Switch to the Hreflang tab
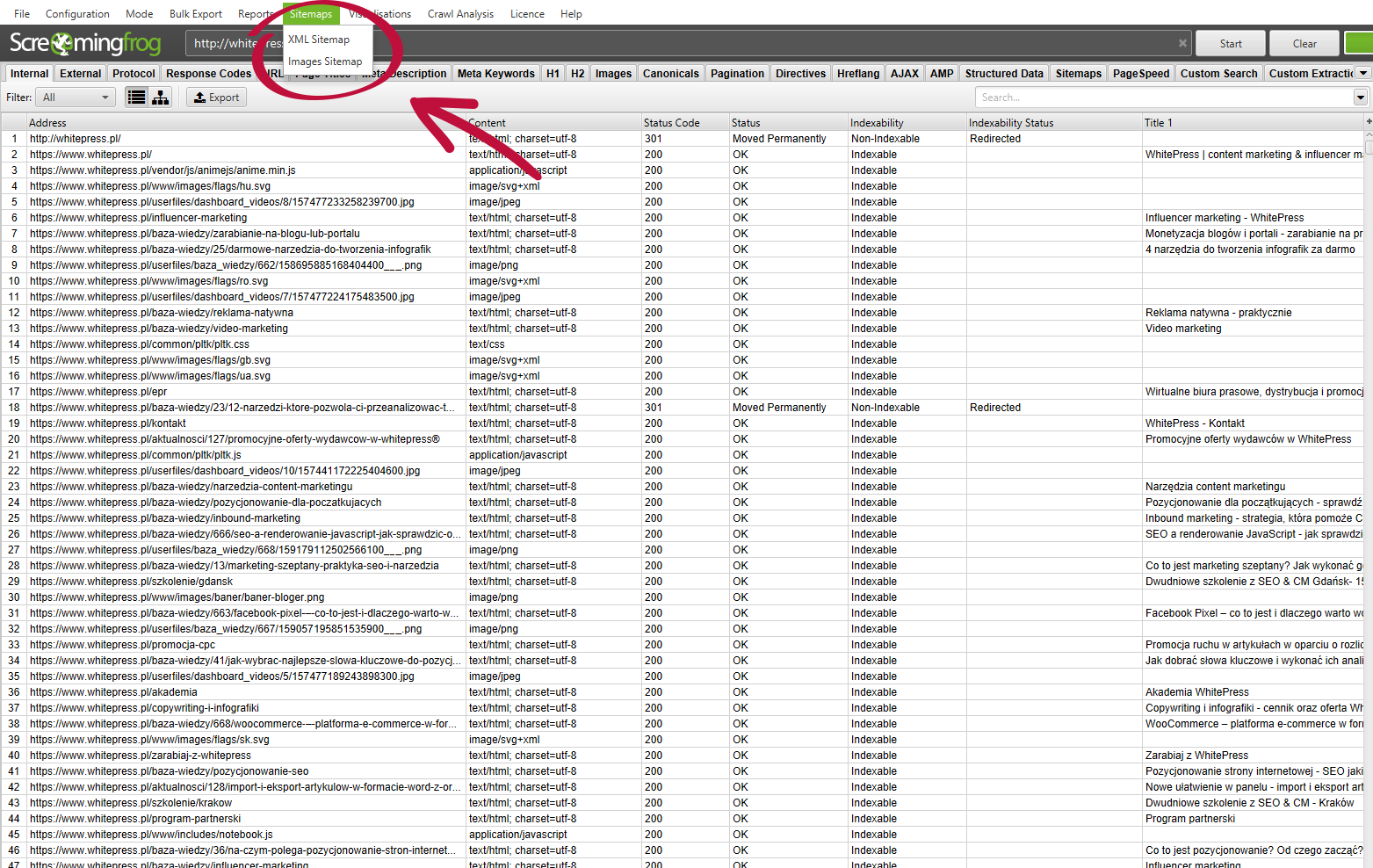The width and height of the screenshot is (1373, 868). coord(858,73)
